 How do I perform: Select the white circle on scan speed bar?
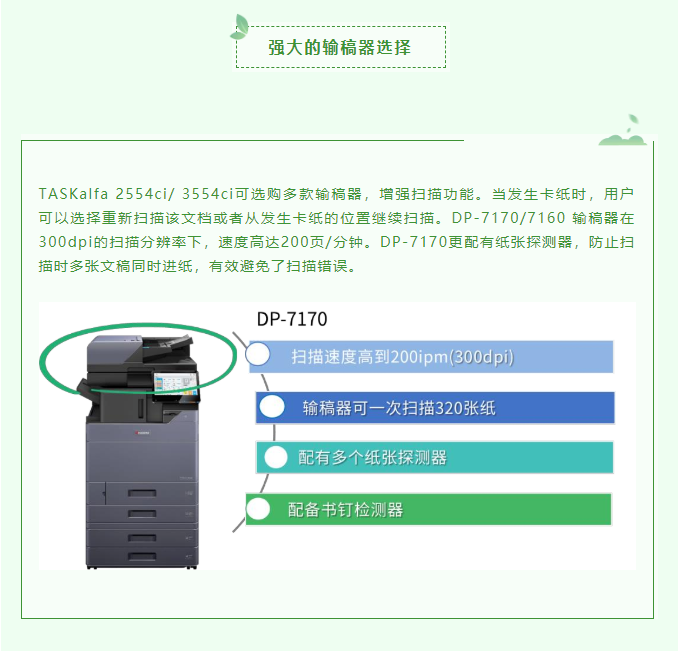[x=258, y=354]
